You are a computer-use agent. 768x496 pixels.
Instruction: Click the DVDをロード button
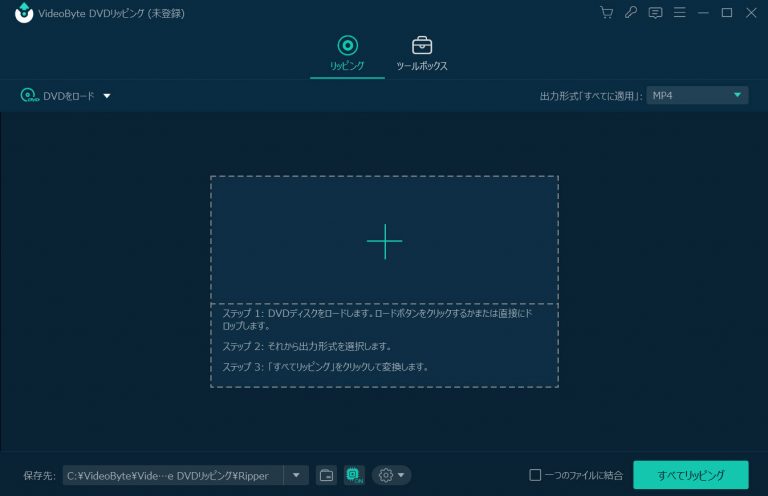point(57,95)
